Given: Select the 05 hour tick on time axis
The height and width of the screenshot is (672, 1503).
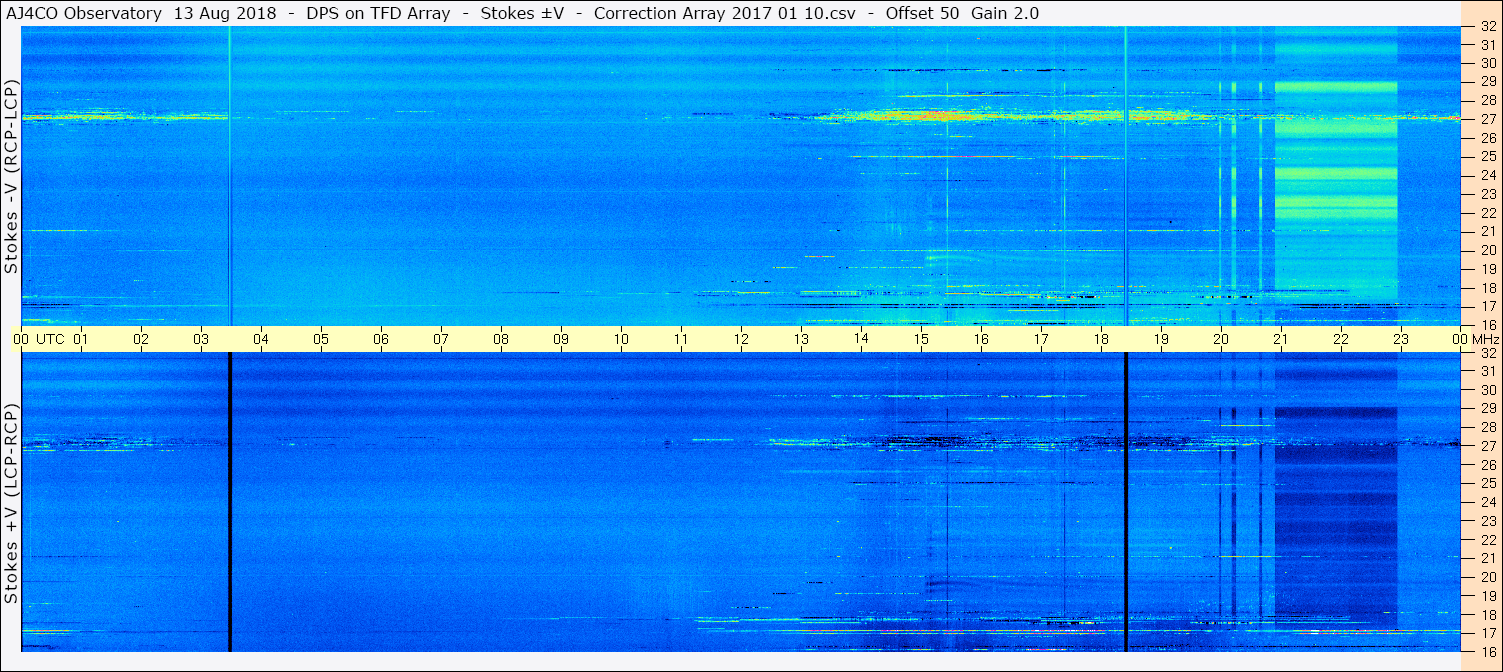Looking at the screenshot, I should (x=321, y=339).
